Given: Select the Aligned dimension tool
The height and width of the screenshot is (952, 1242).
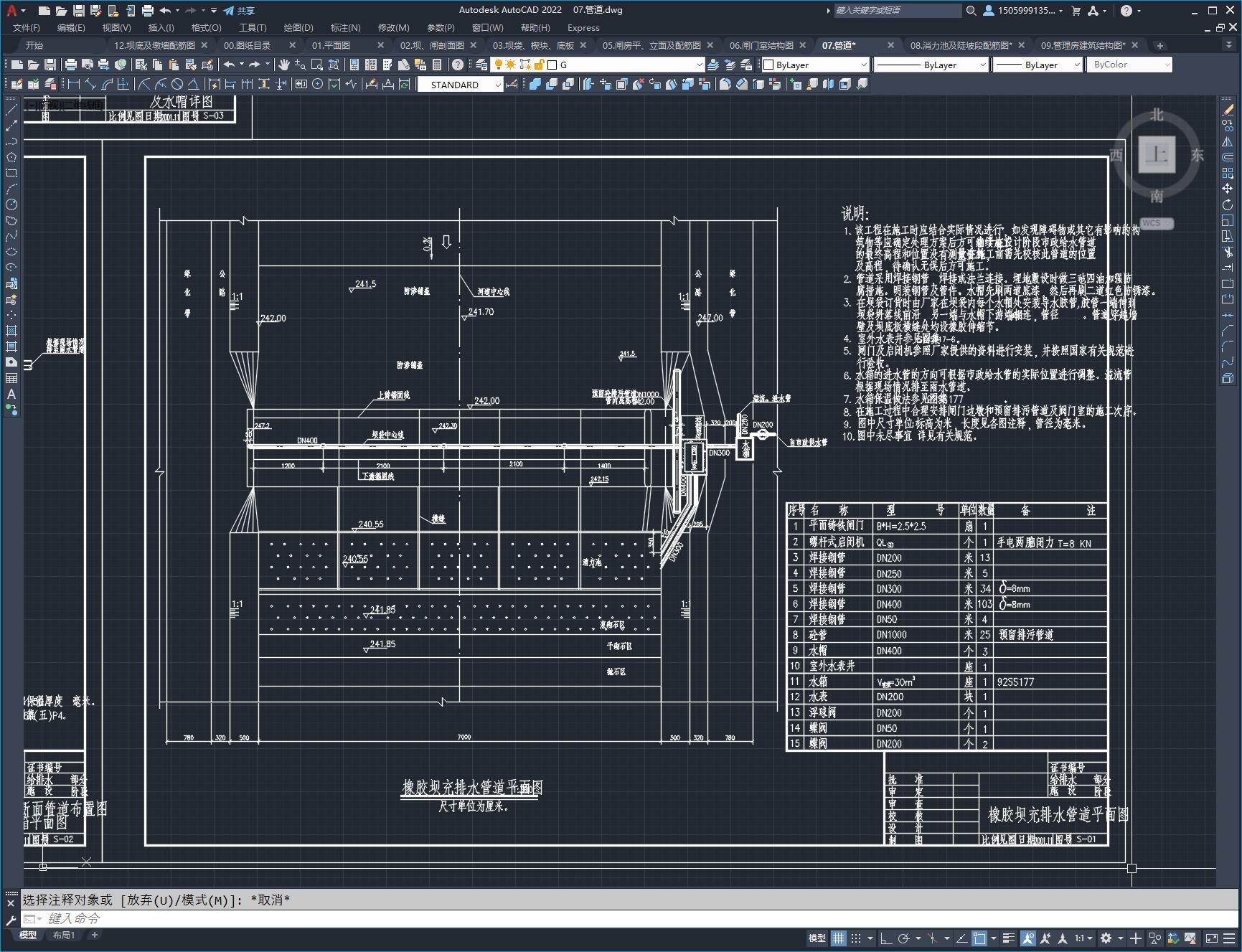Looking at the screenshot, I should pos(90,84).
